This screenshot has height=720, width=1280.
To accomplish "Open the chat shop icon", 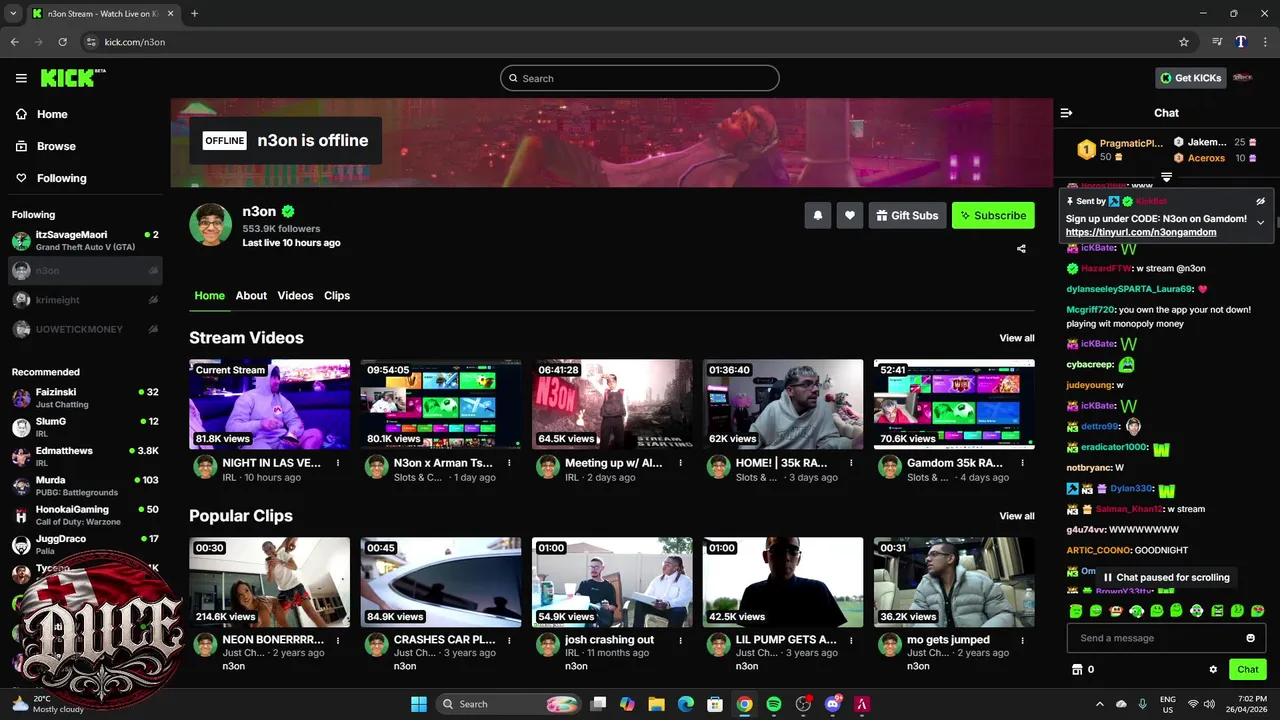I will [x=1077, y=670].
